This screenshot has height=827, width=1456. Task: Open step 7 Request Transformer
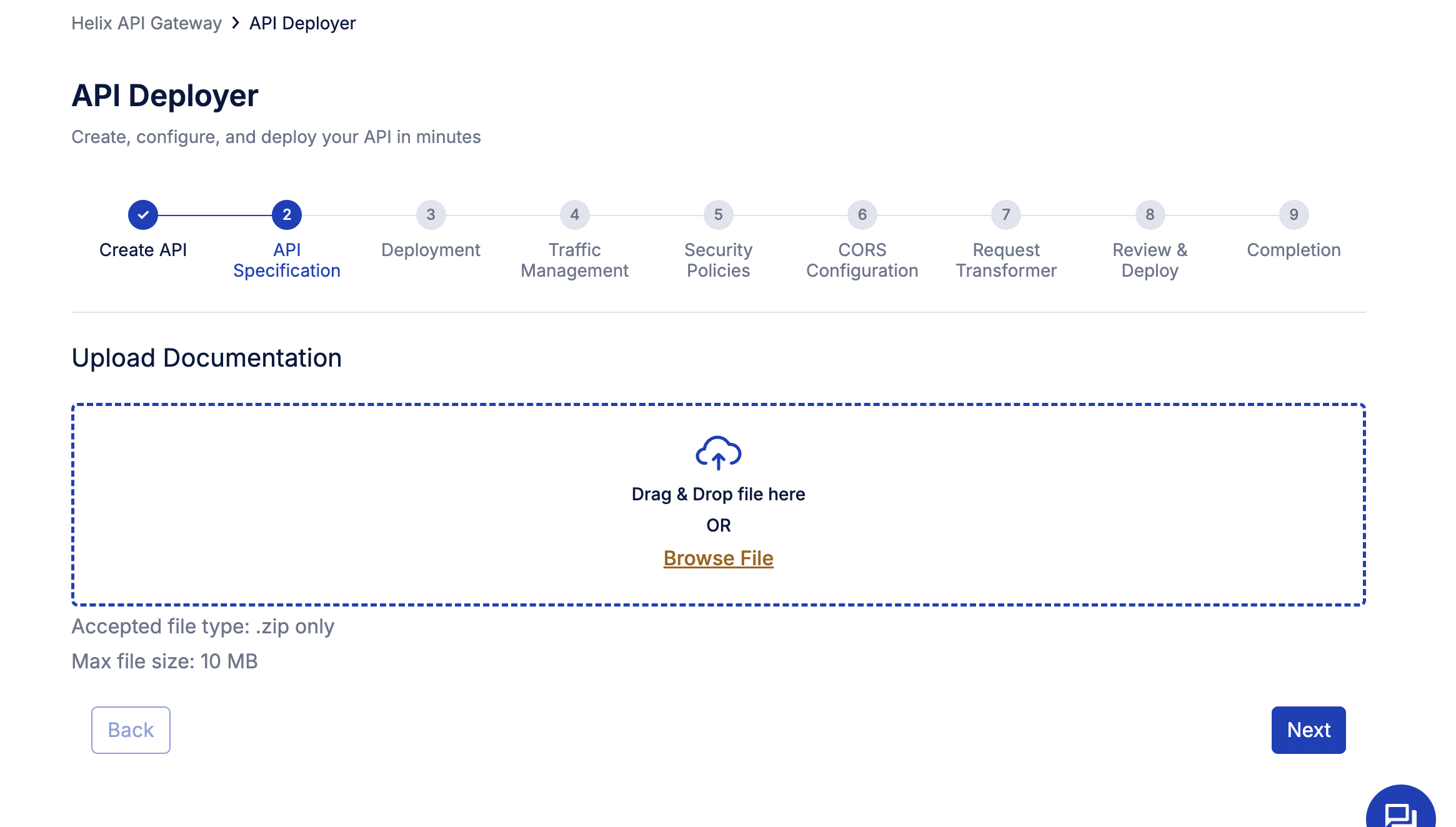pyautogui.click(x=1005, y=215)
